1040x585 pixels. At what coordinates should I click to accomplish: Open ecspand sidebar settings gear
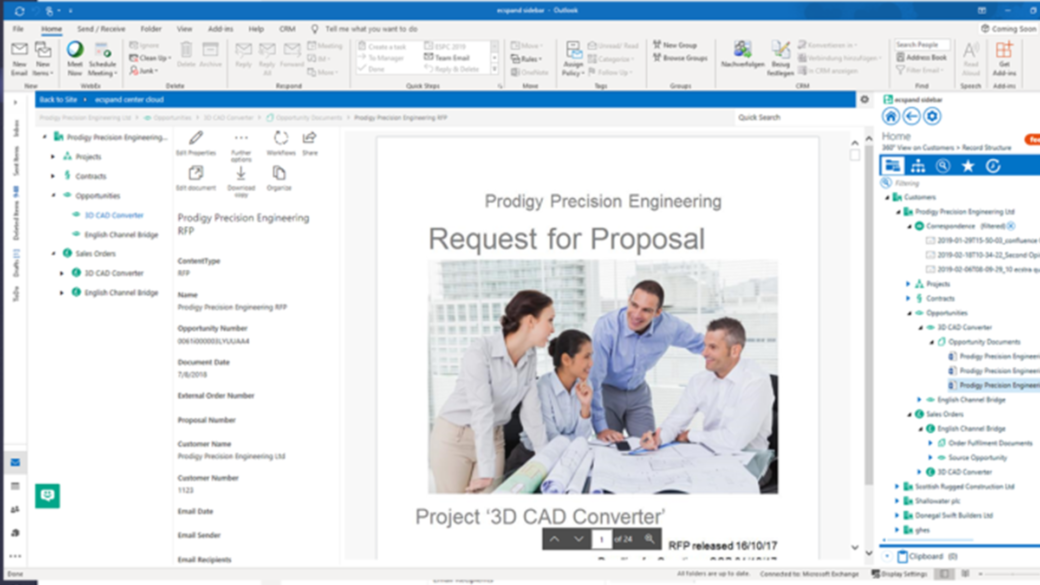point(932,117)
